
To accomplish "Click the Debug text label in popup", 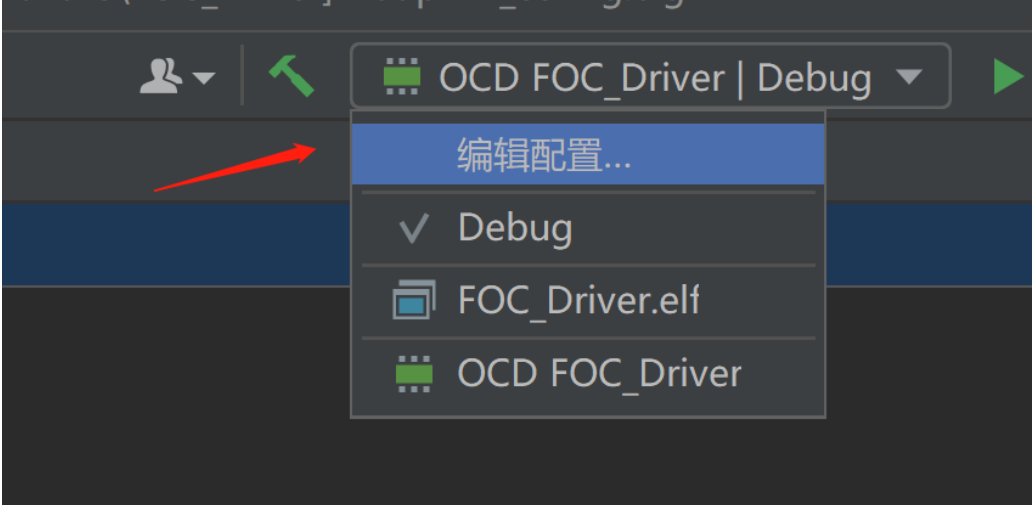I will 515,228.
